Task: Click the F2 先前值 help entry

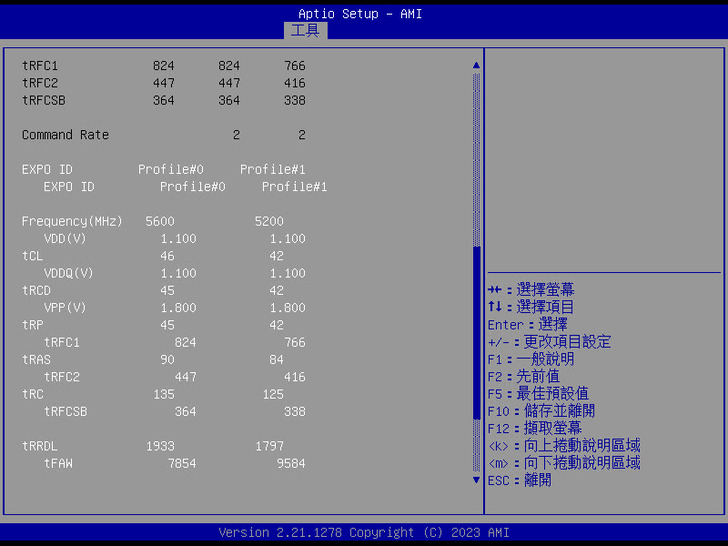Action: point(524,377)
